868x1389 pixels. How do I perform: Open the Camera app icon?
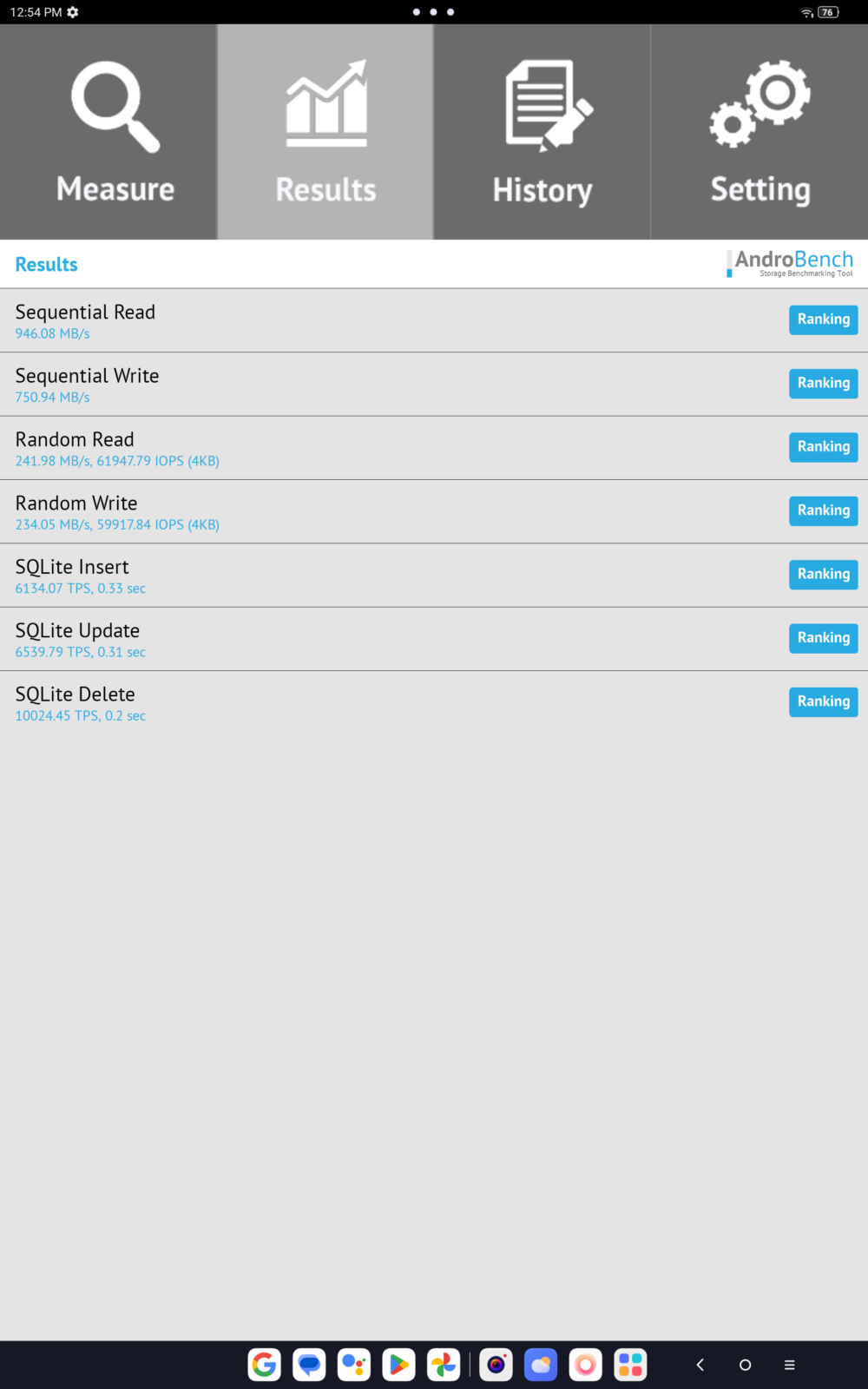click(496, 1365)
